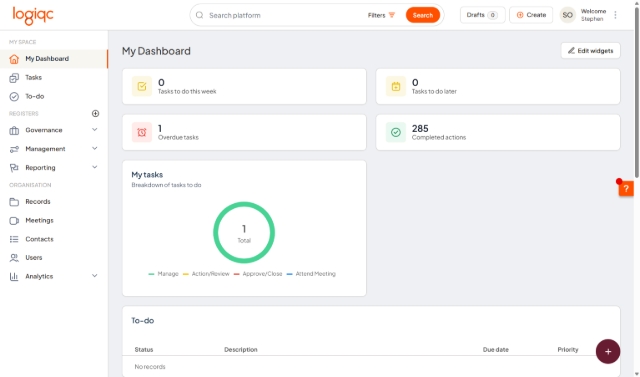640x377 pixels.
Task: Toggle Approve/Close legend item
Action: [258, 274]
